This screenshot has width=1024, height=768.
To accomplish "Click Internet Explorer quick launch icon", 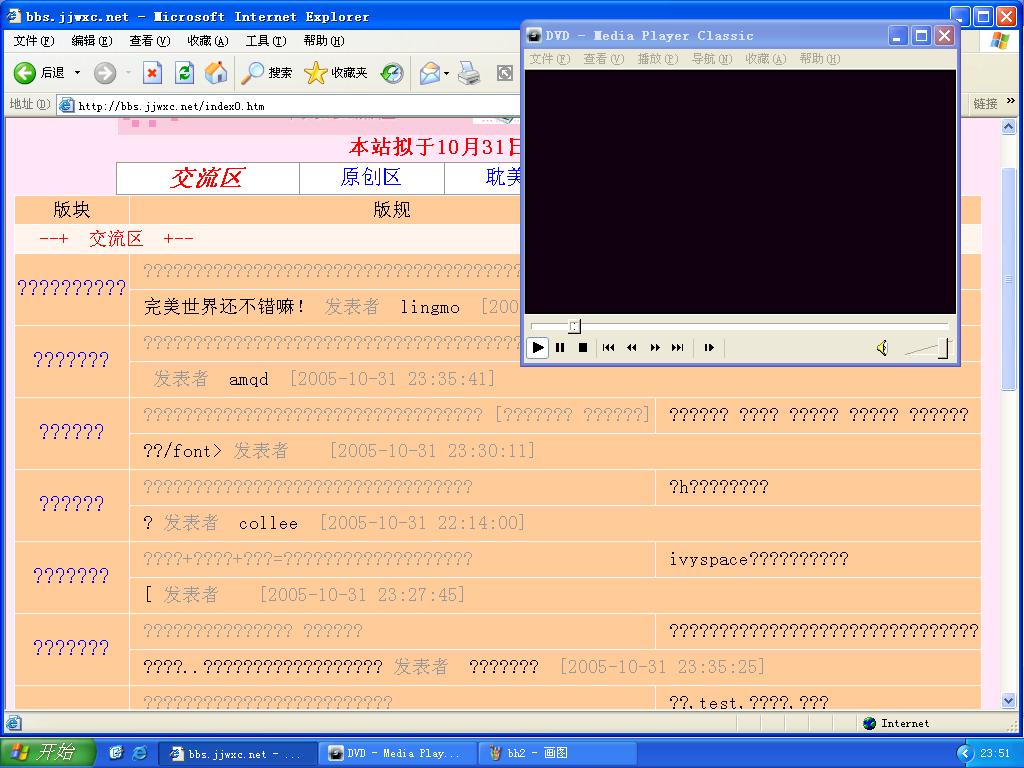I will click(x=140, y=753).
